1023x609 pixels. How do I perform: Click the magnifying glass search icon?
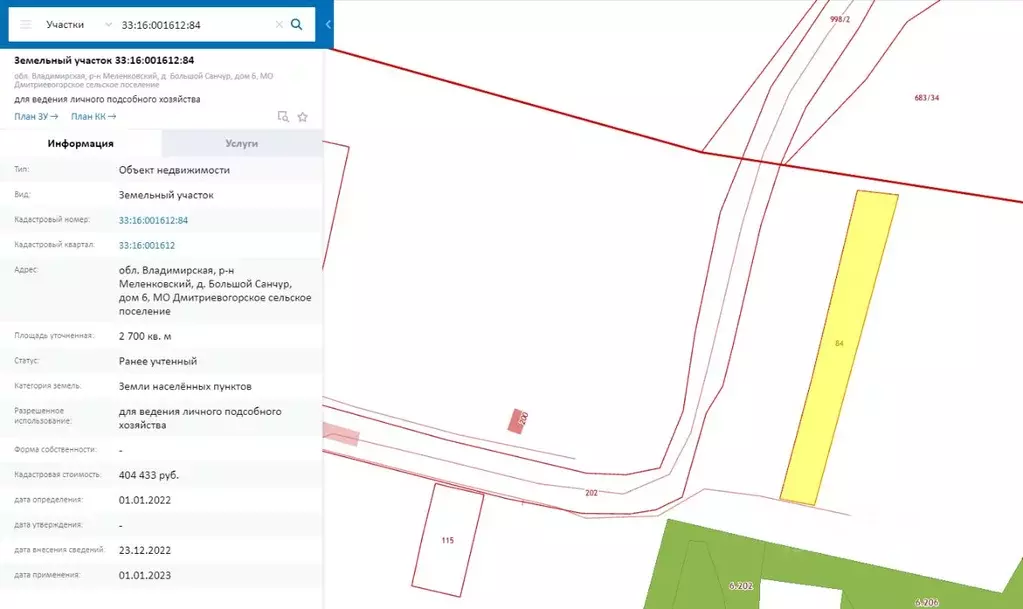pyautogui.click(x=296, y=24)
